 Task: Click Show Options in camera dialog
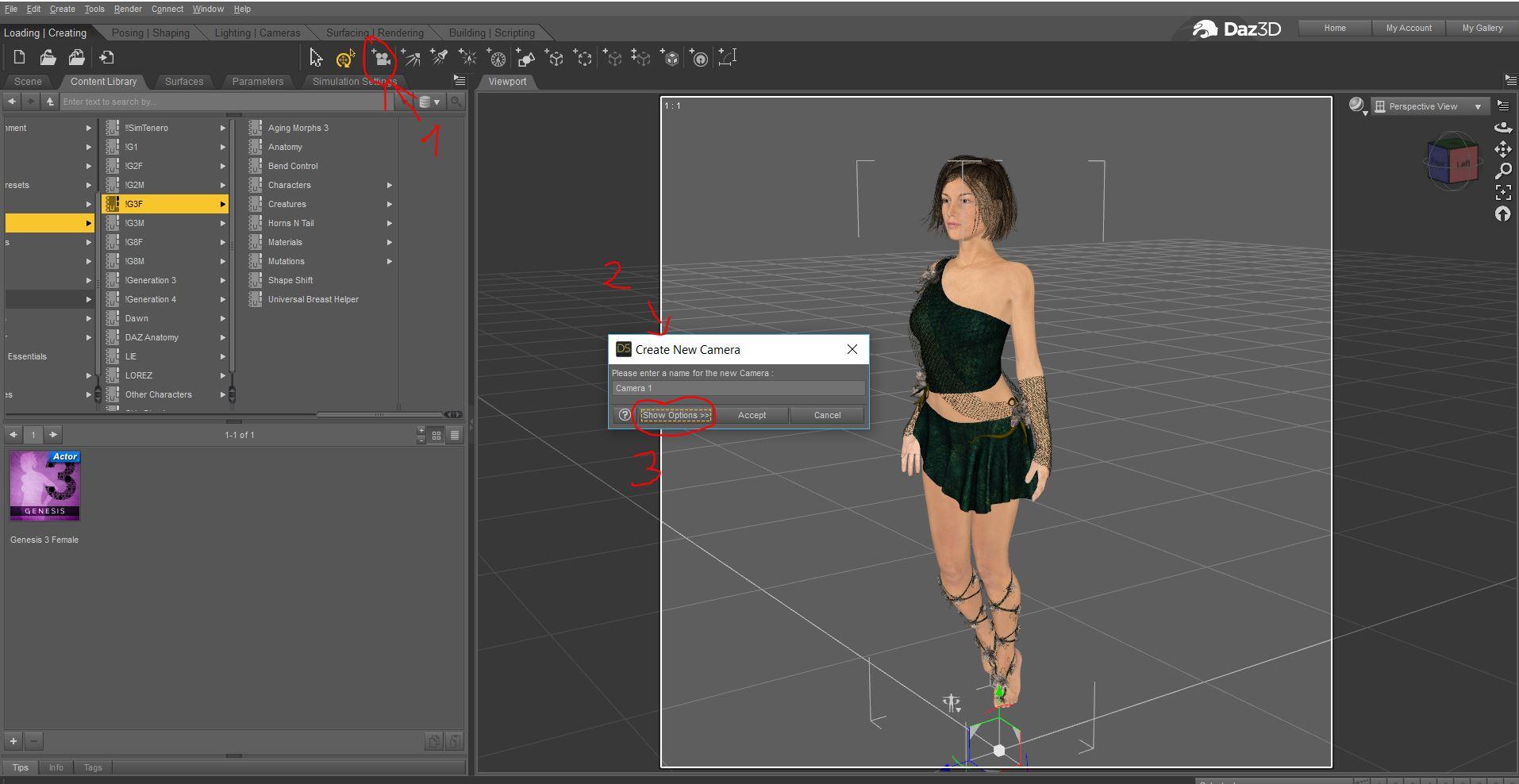675,415
